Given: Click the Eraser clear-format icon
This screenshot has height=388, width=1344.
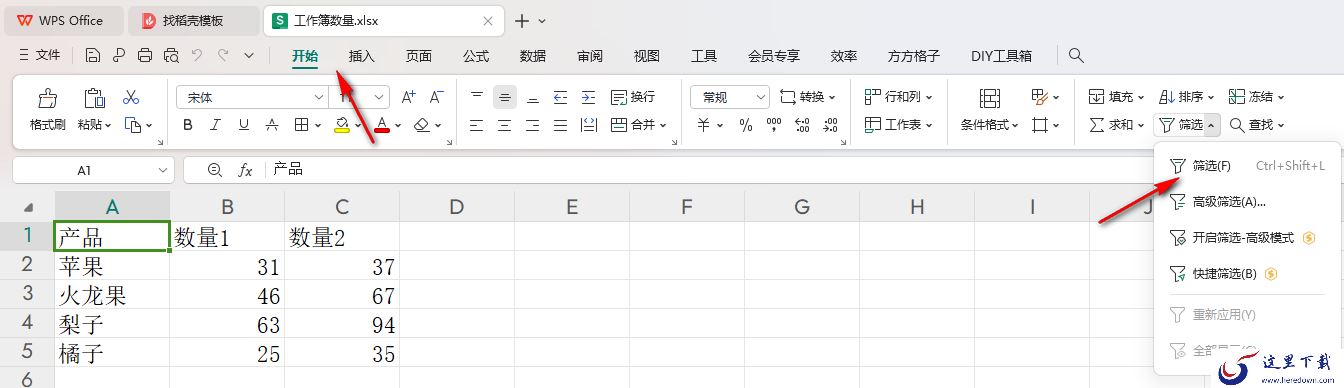Looking at the screenshot, I should pyautogui.click(x=421, y=125).
